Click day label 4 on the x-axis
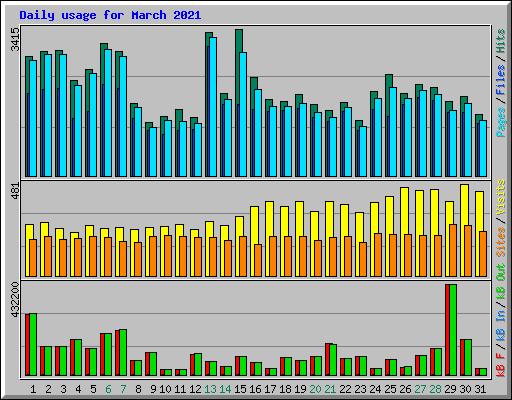Screen dimensions: 512x400 coord(78,389)
